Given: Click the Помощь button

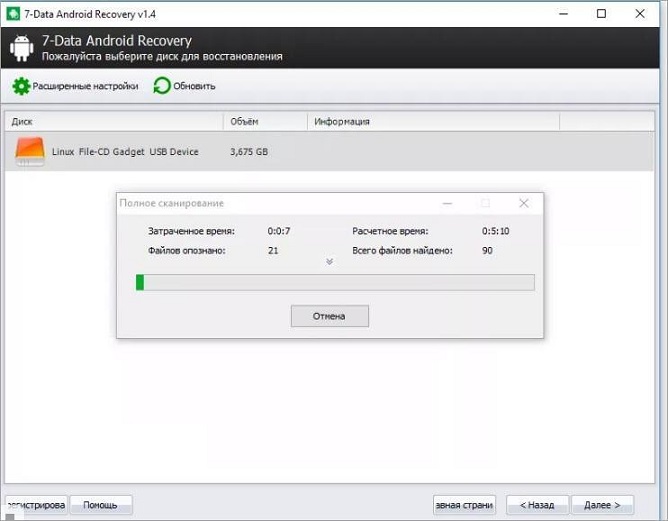Looking at the screenshot, I should pyautogui.click(x=101, y=505).
